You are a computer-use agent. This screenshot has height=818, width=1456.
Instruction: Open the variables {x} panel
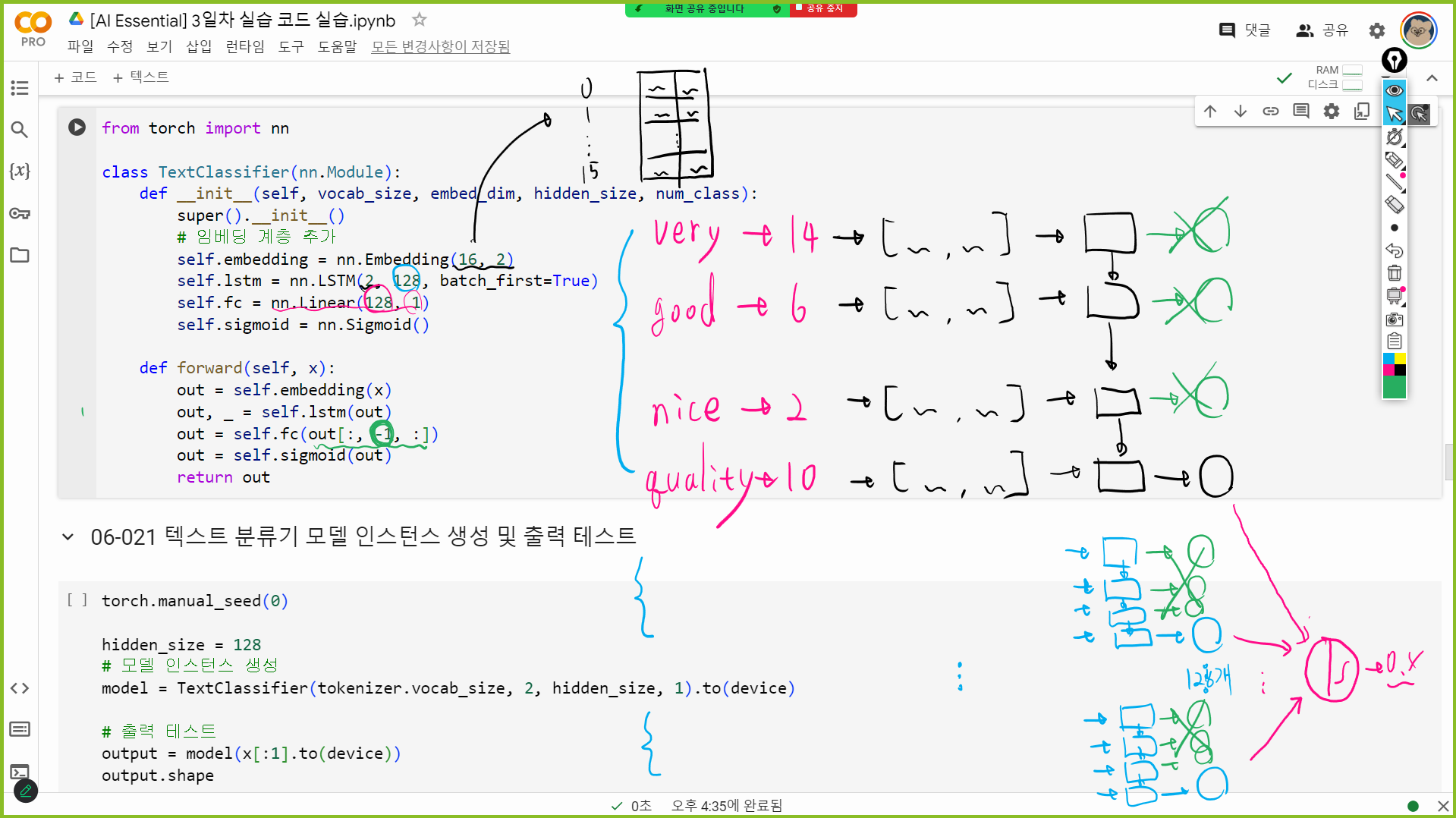point(20,171)
